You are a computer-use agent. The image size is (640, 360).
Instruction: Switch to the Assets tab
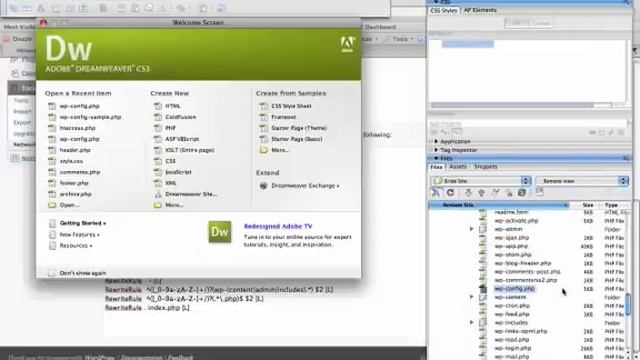point(458,167)
